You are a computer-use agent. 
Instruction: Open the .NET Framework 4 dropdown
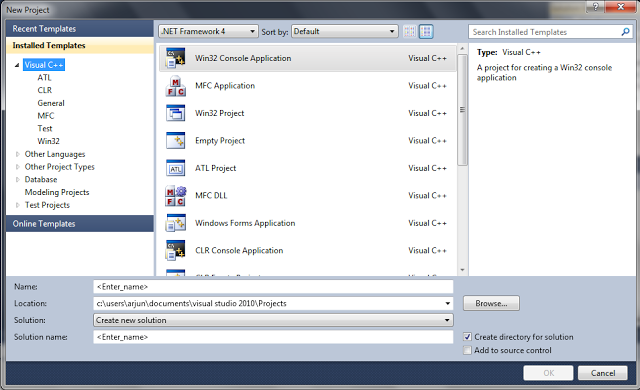(208, 31)
